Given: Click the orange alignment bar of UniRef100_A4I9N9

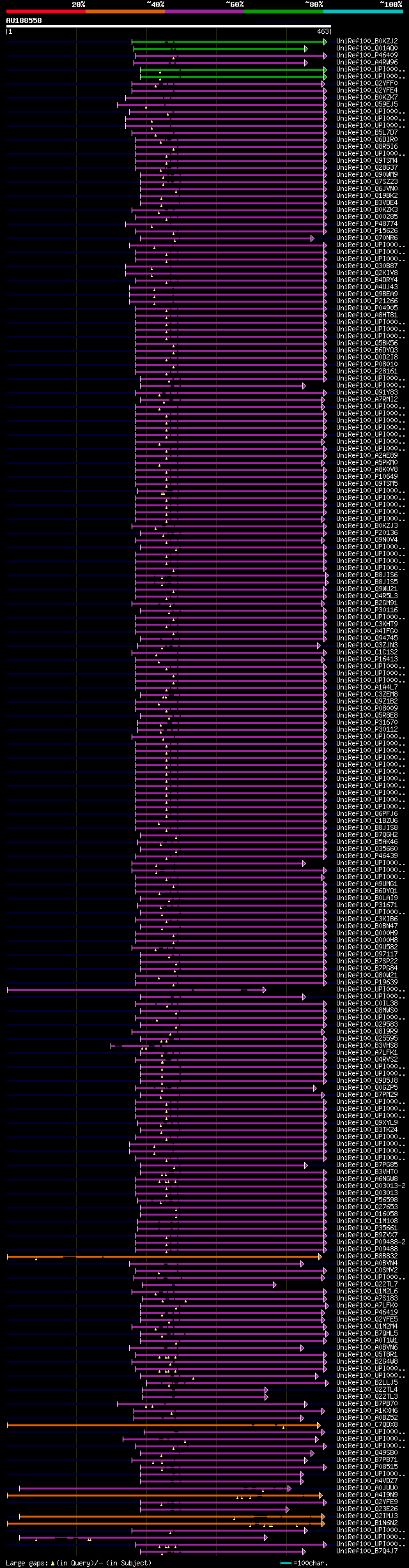Looking at the screenshot, I should click(x=166, y=1495).
